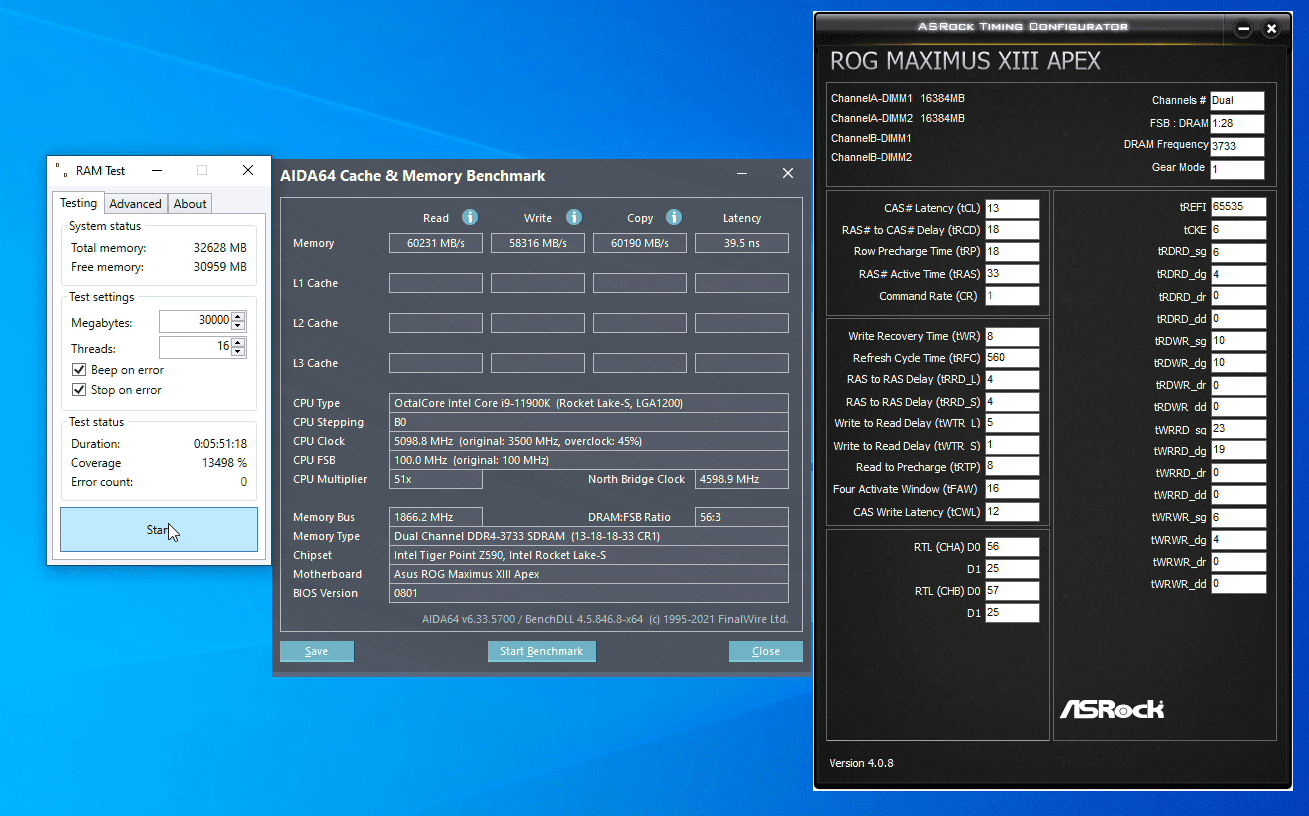This screenshot has width=1309, height=816.
Task: Click the CAS# Latency (tCL) field
Action: (x=1012, y=209)
